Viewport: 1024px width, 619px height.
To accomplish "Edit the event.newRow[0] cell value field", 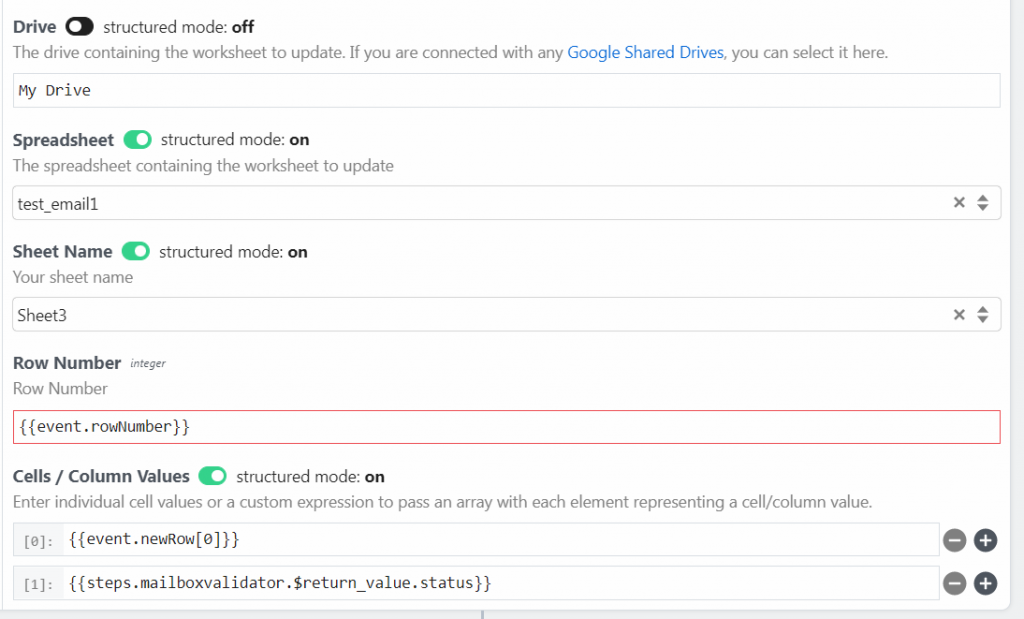I will [500, 540].
